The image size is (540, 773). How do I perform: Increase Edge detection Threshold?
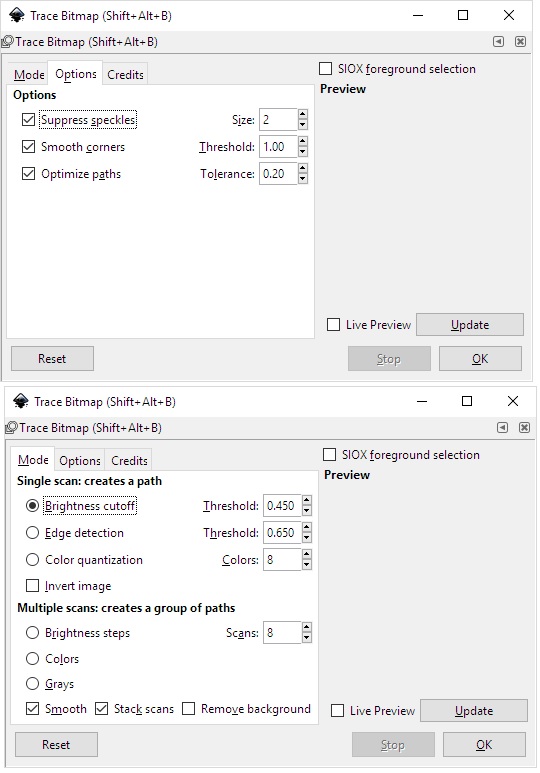tap(307, 527)
